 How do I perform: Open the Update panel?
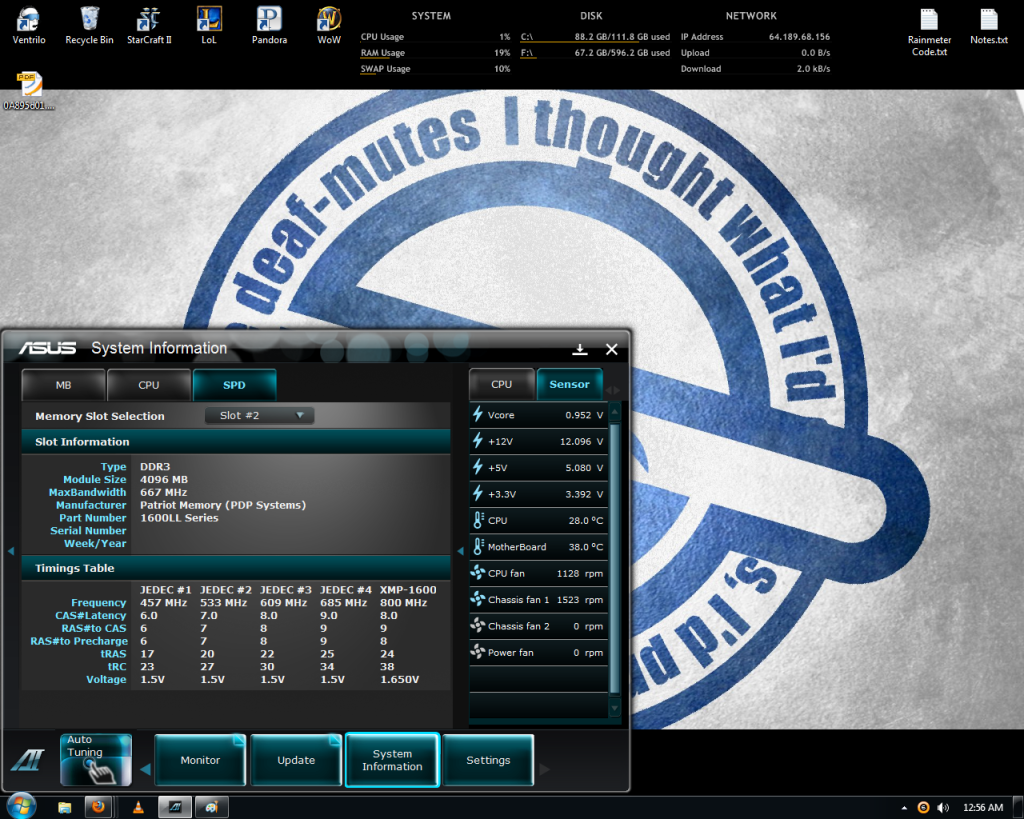296,760
